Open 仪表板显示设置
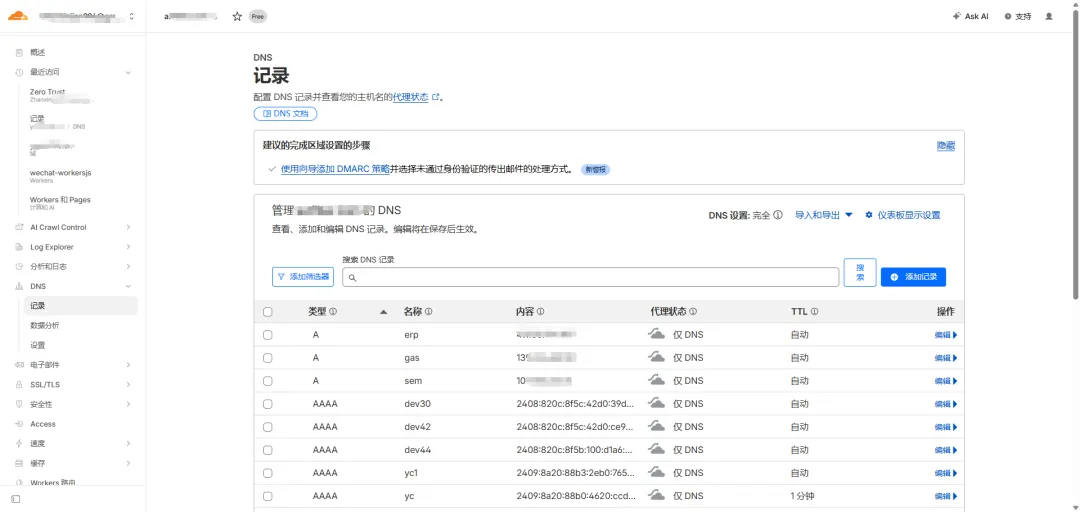 point(903,215)
